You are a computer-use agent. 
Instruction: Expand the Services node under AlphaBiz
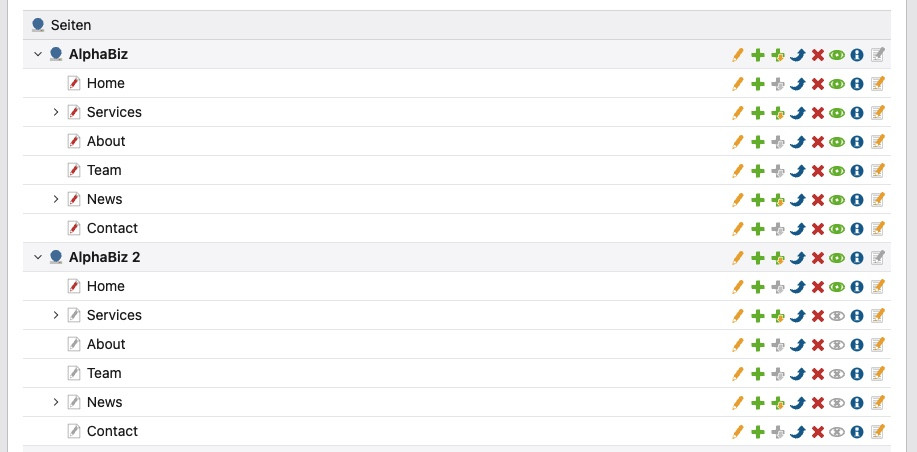coord(56,113)
